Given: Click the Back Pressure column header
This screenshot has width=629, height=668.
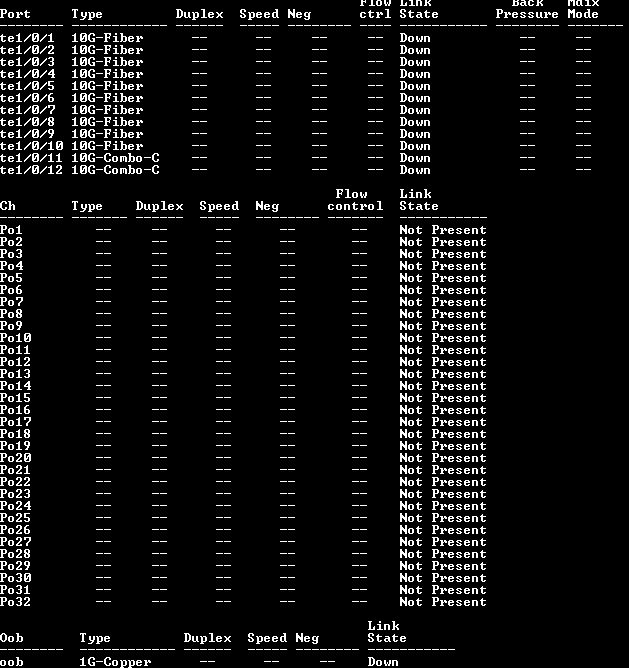Looking at the screenshot, I should point(527,9).
